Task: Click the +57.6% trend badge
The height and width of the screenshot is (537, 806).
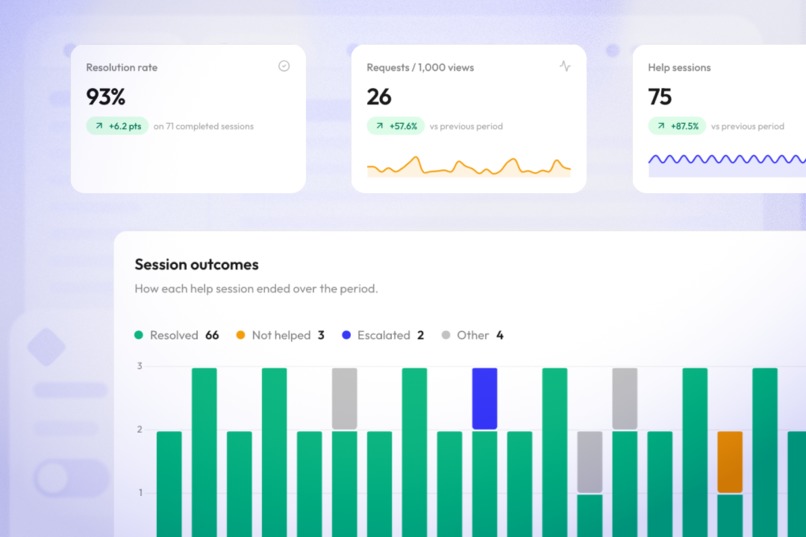Action: 395,126
